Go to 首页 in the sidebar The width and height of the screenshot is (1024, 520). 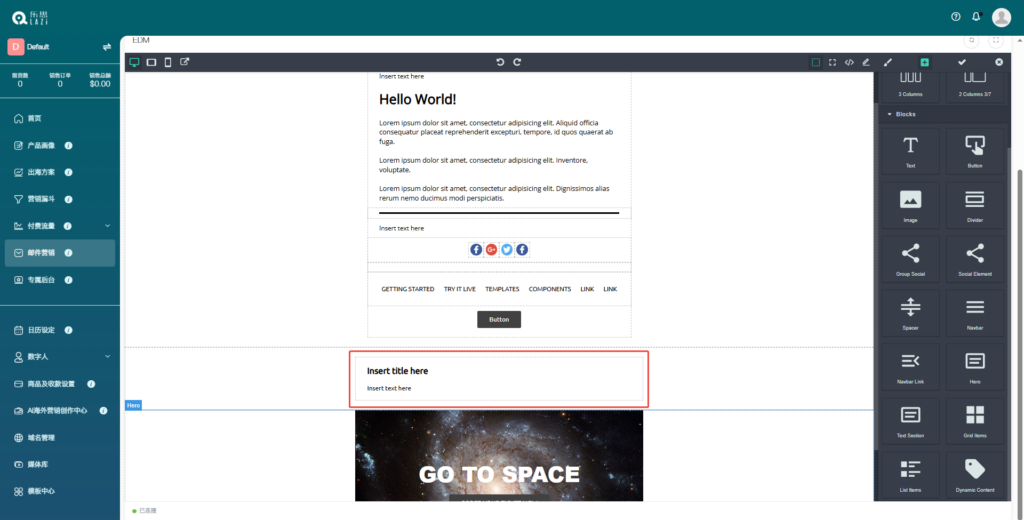point(34,118)
